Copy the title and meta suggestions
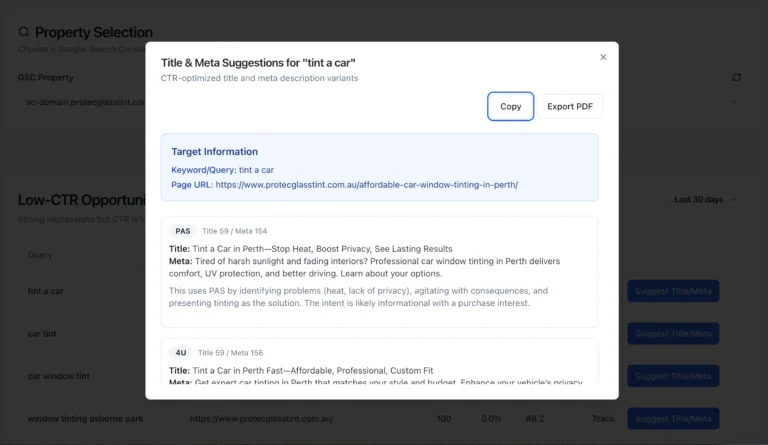768x445 pixels. click(x=510, y=107)
